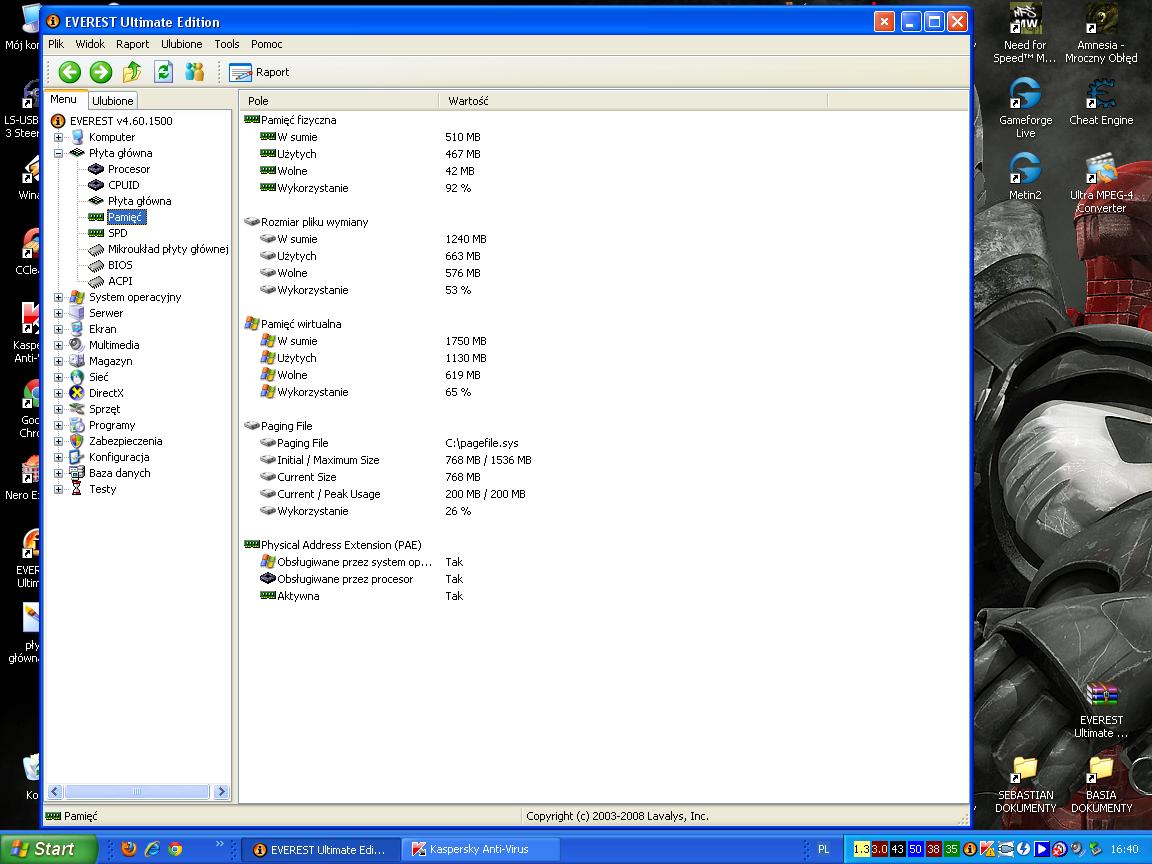Open the Plik menu
1152x864 pixels.
tap(56, 44)
